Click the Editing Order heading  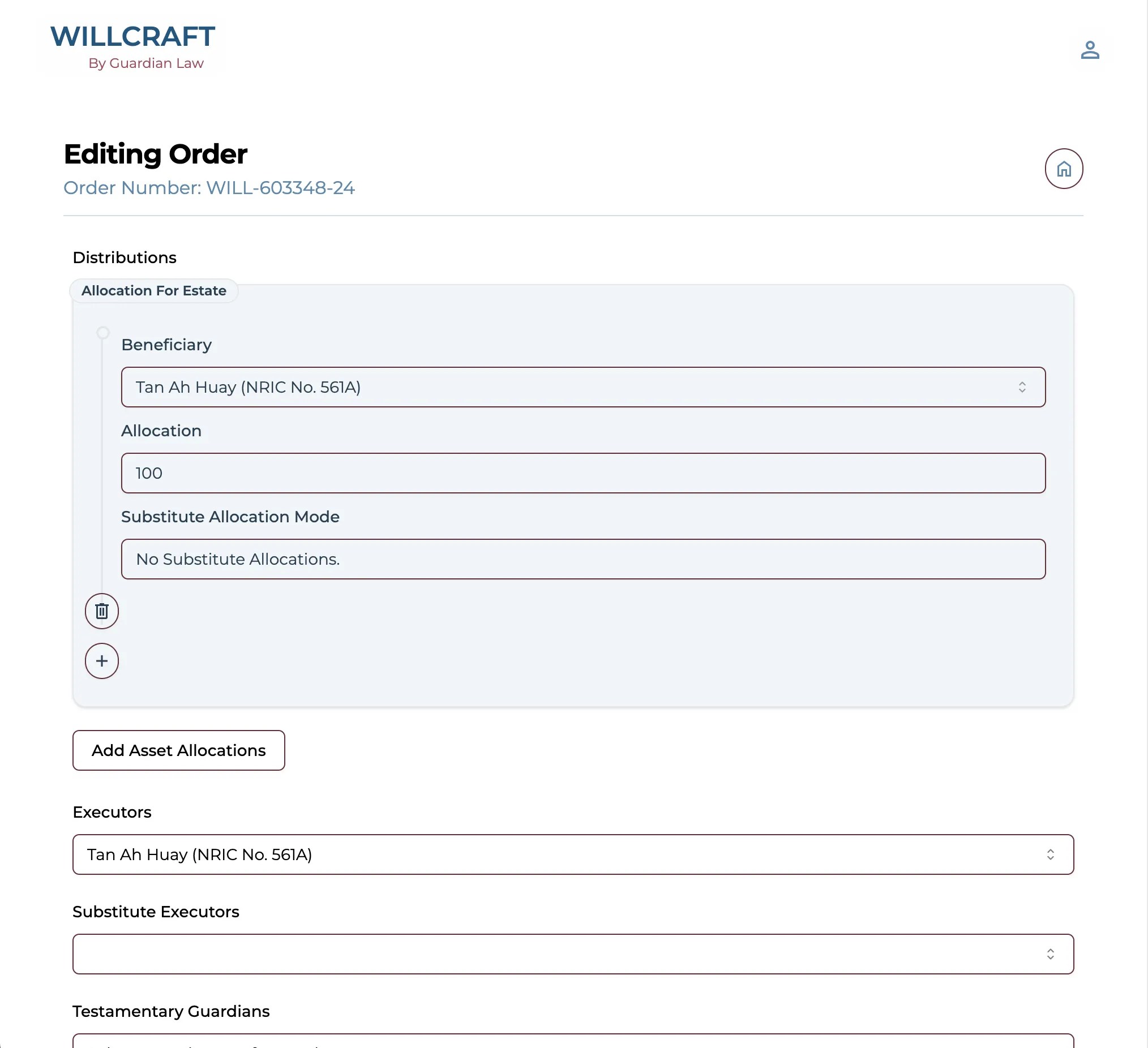(156, 154)
